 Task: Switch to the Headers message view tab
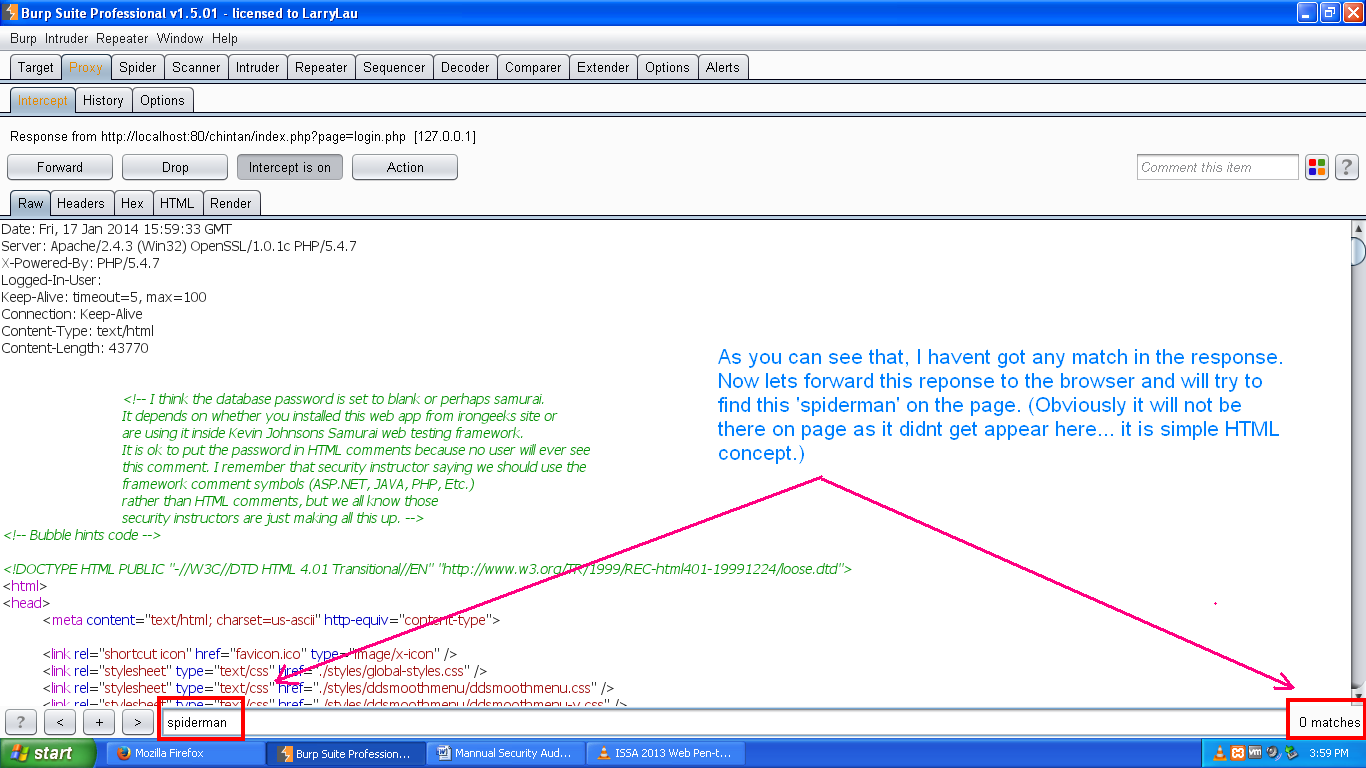point(81,203)
